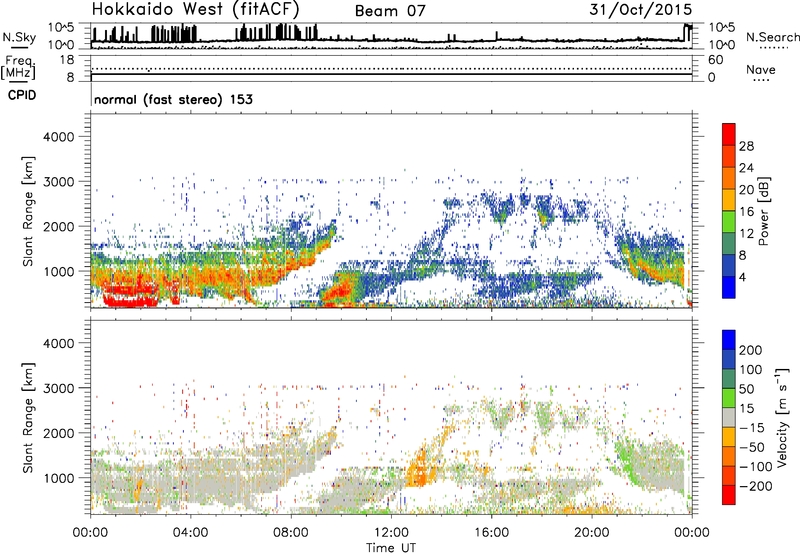Click the blue 200 segment of Velocity colorbar
Viewport: 800px width, 554px height.
(729, 340)
